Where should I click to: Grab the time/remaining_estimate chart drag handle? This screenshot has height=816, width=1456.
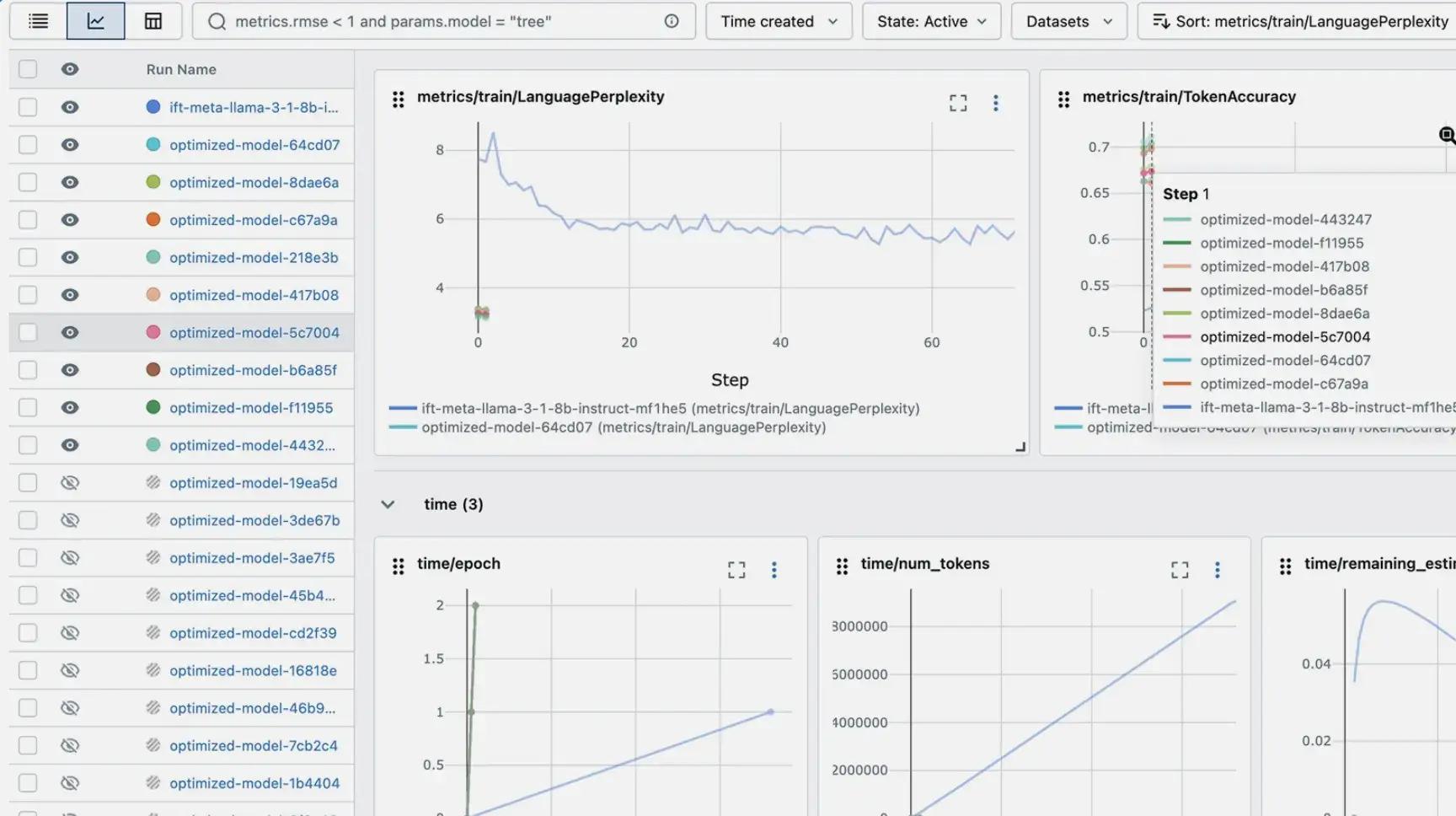[x=1286, y=566]
